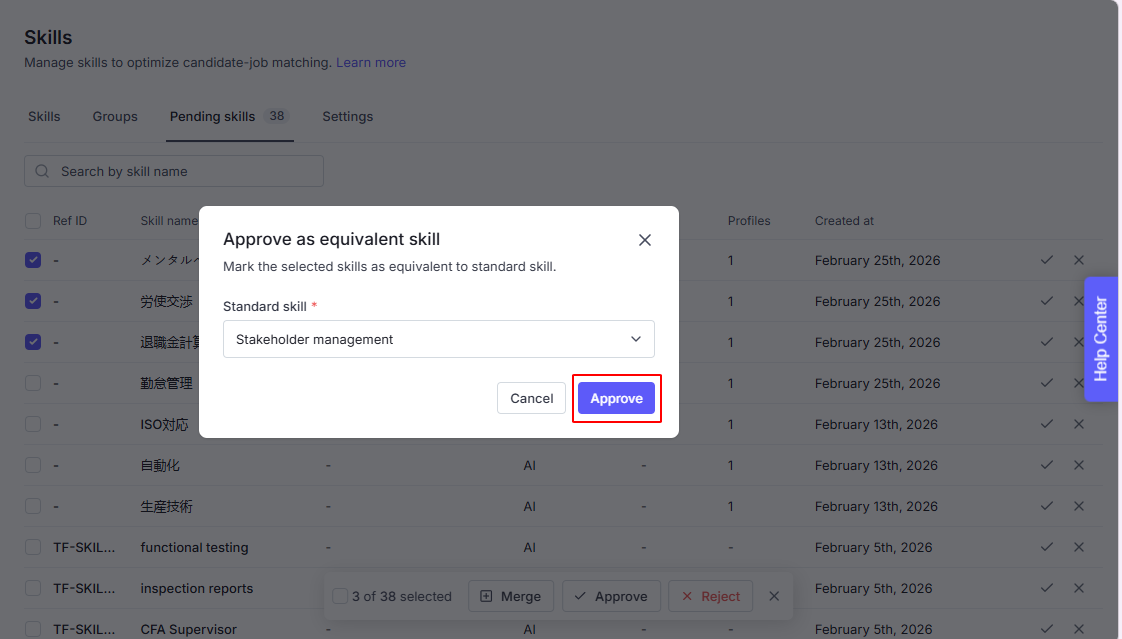Screen dimensions: 1122x639
Task: Cancel the equivalent skill dialog
Action: (x=531, y=398)
